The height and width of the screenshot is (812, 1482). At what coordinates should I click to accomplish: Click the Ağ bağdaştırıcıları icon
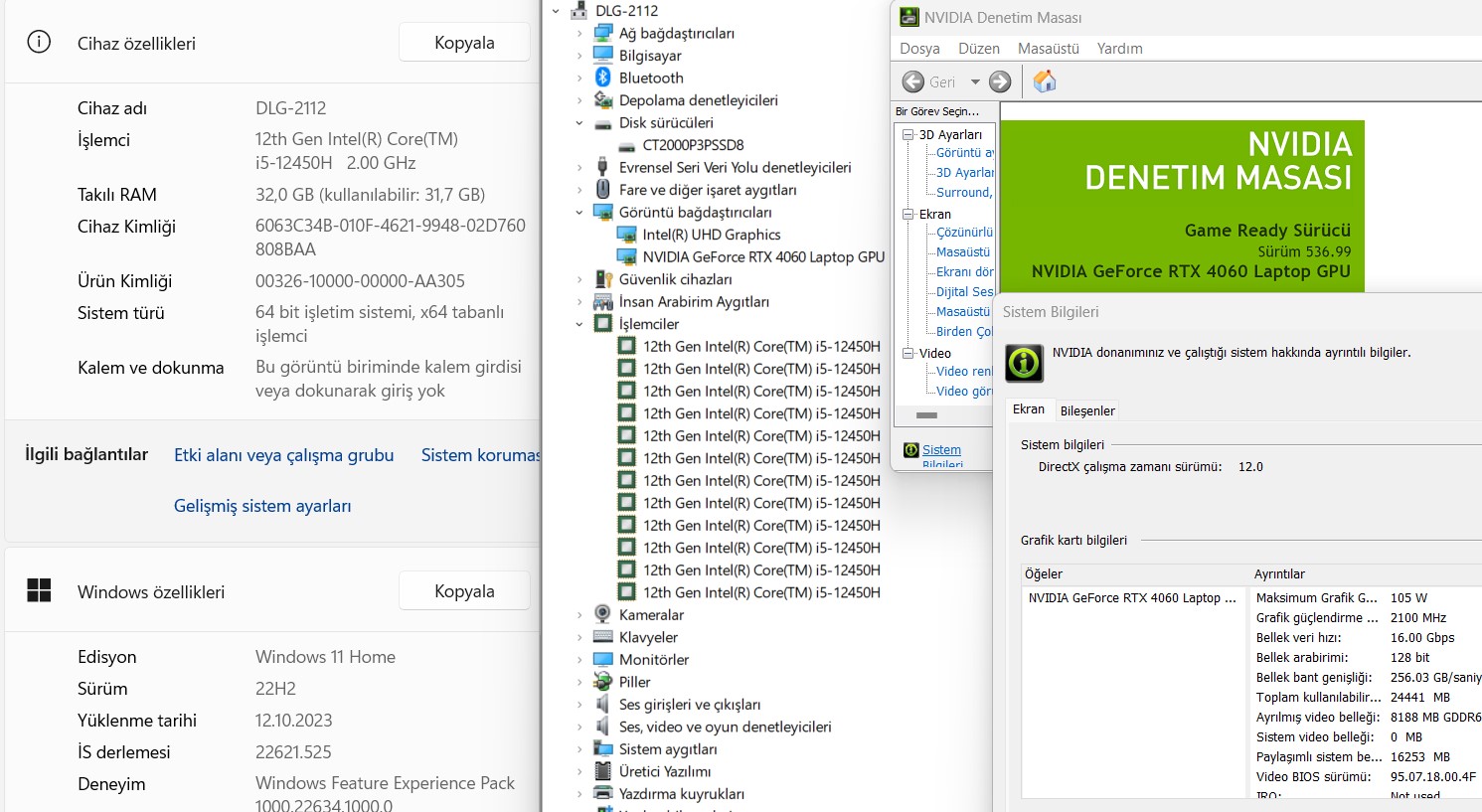(602, 33)
